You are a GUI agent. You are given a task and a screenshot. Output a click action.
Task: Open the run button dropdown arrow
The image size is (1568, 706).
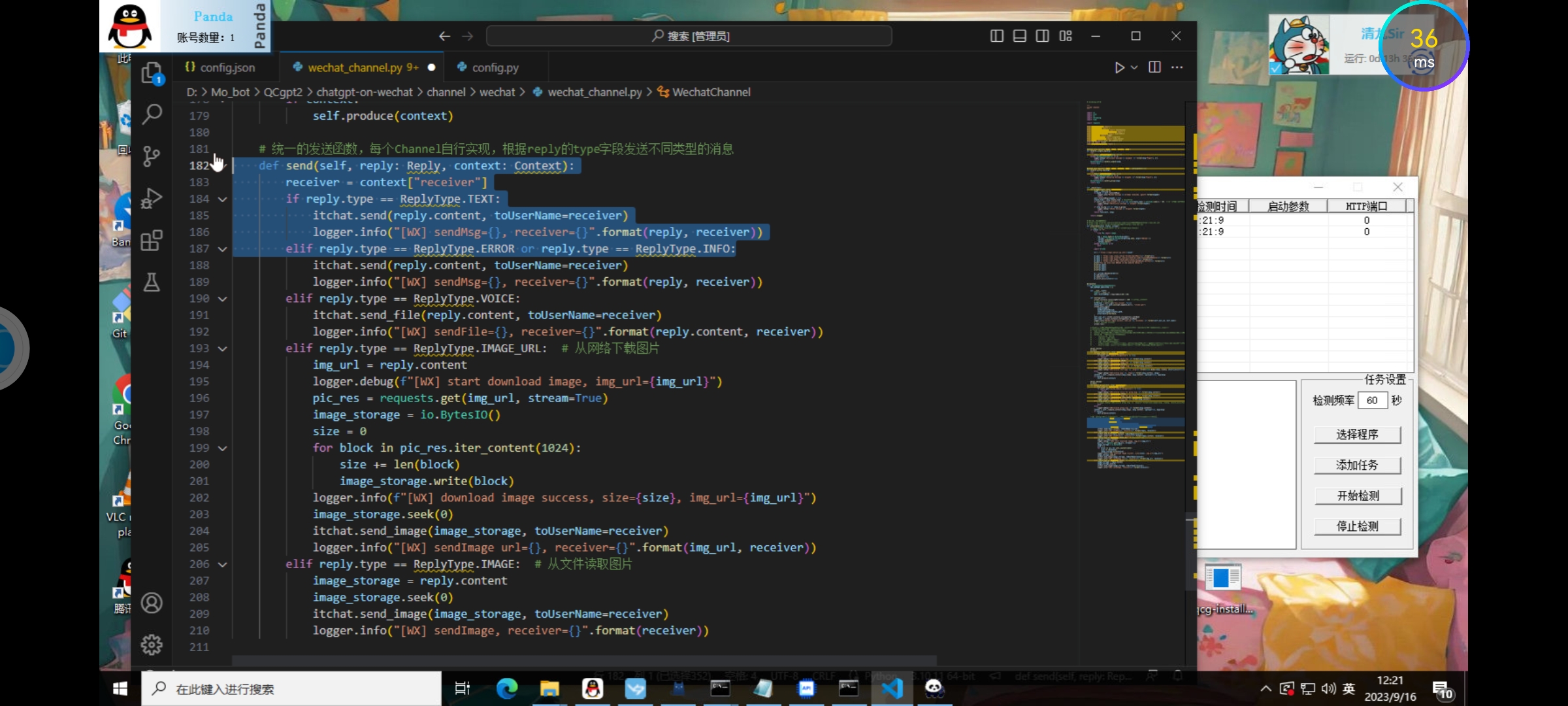[1134, 67]
